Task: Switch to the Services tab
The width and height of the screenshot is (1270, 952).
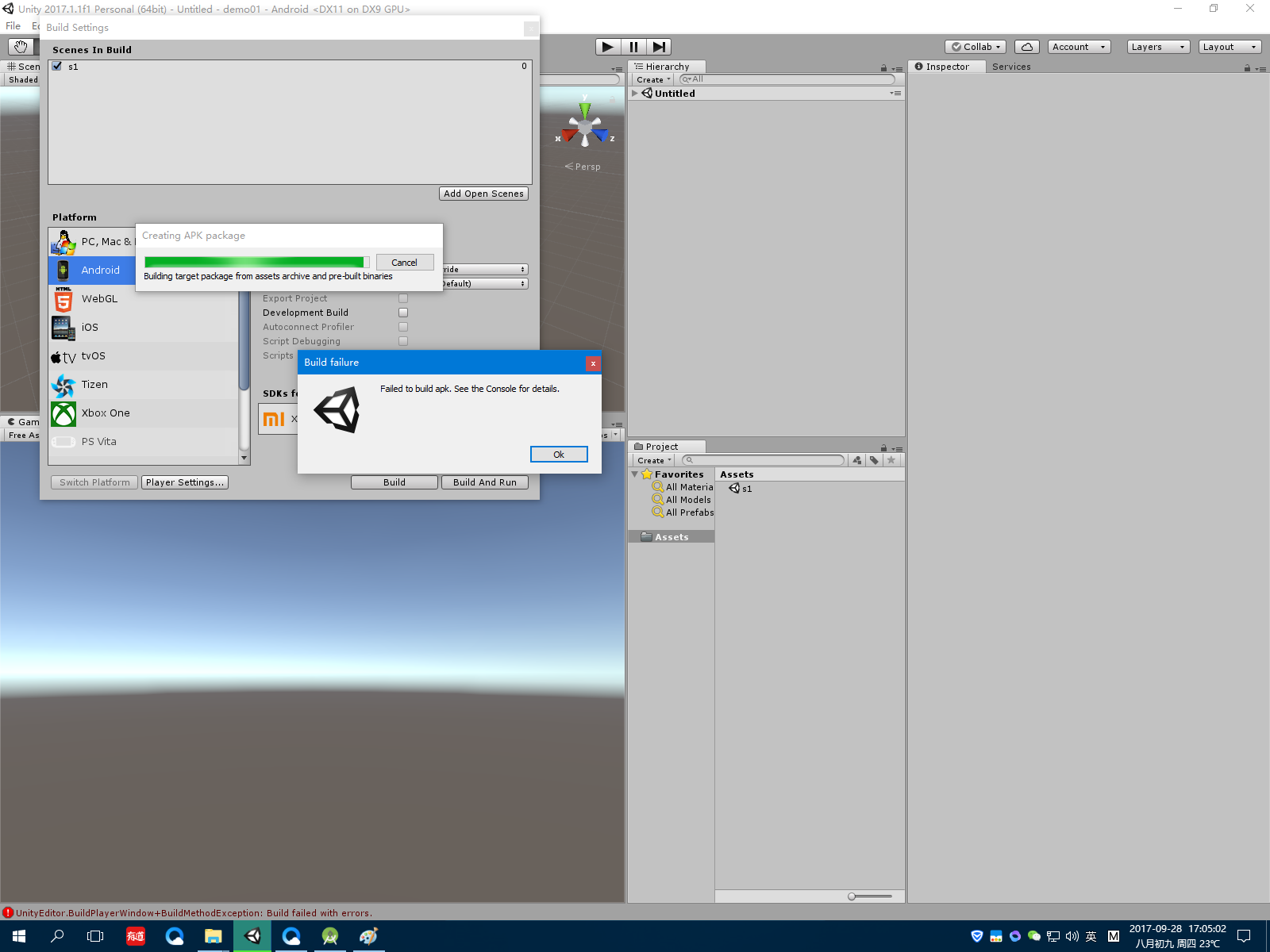Action: (x=1011, y=67)
